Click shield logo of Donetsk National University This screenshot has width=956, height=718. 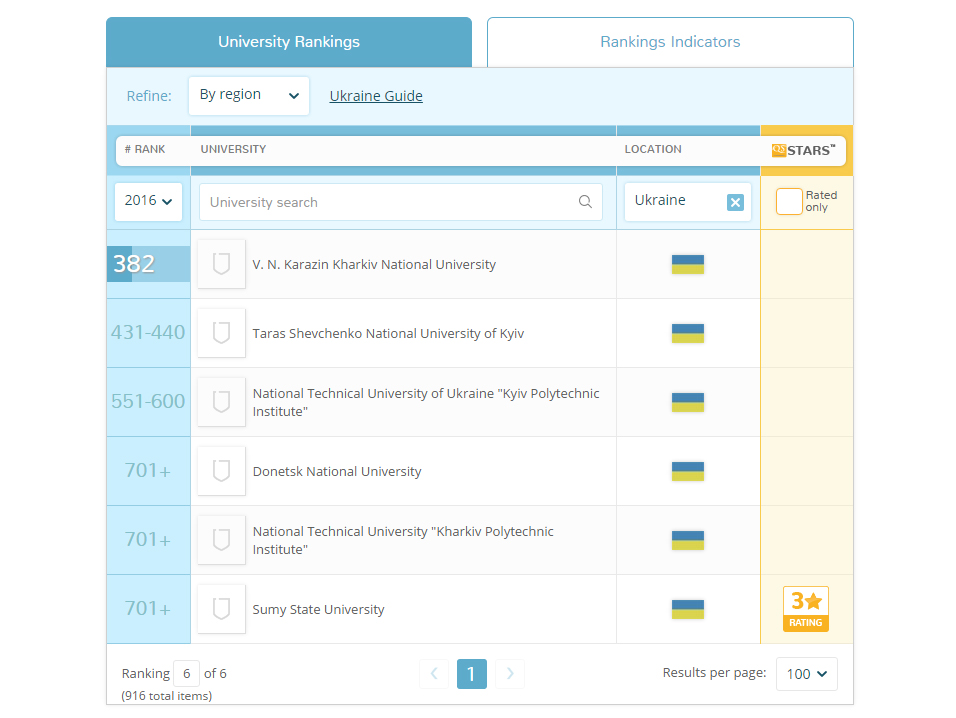(x=221, y=471)
